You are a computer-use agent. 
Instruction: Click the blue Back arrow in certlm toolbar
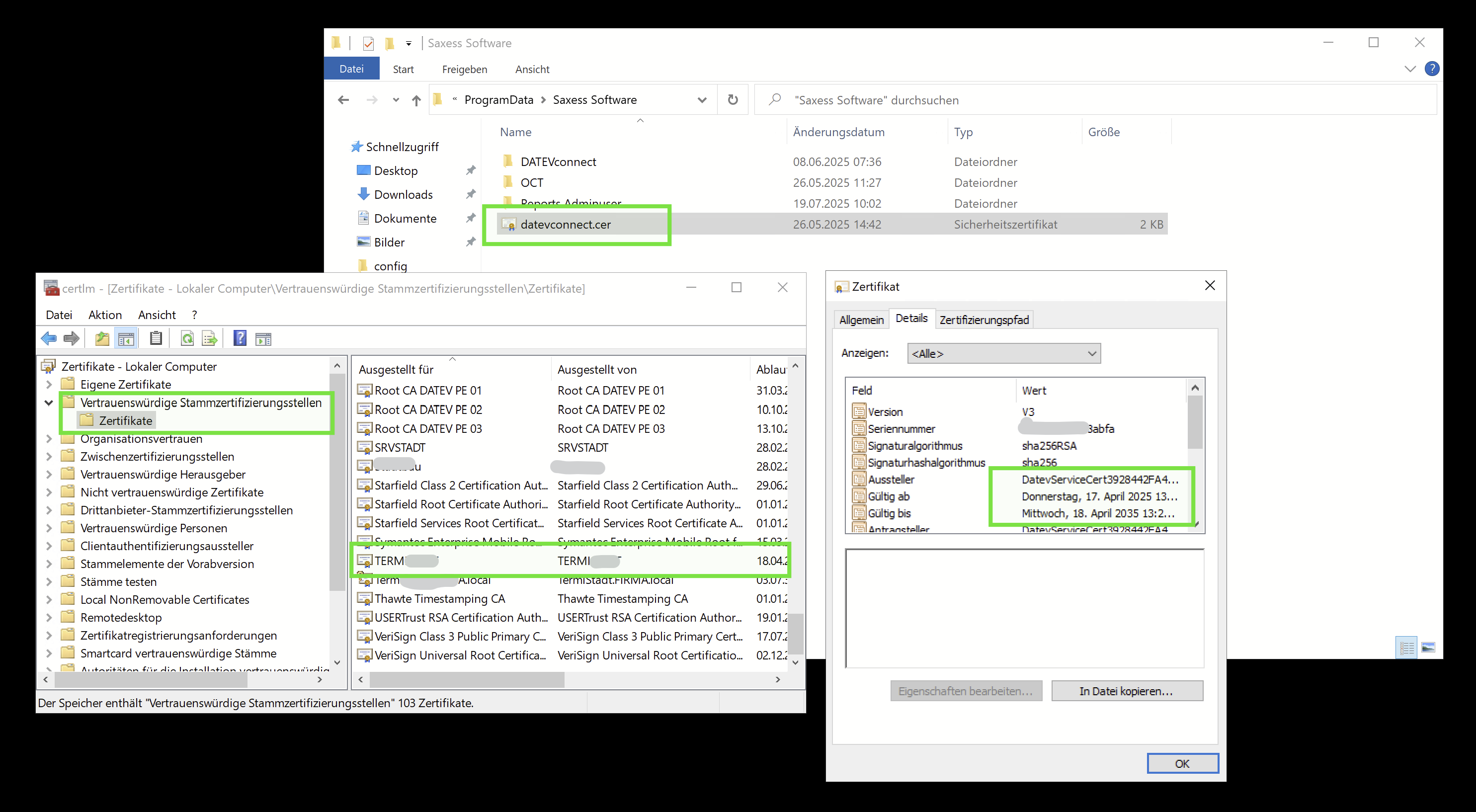click(49, 339)
